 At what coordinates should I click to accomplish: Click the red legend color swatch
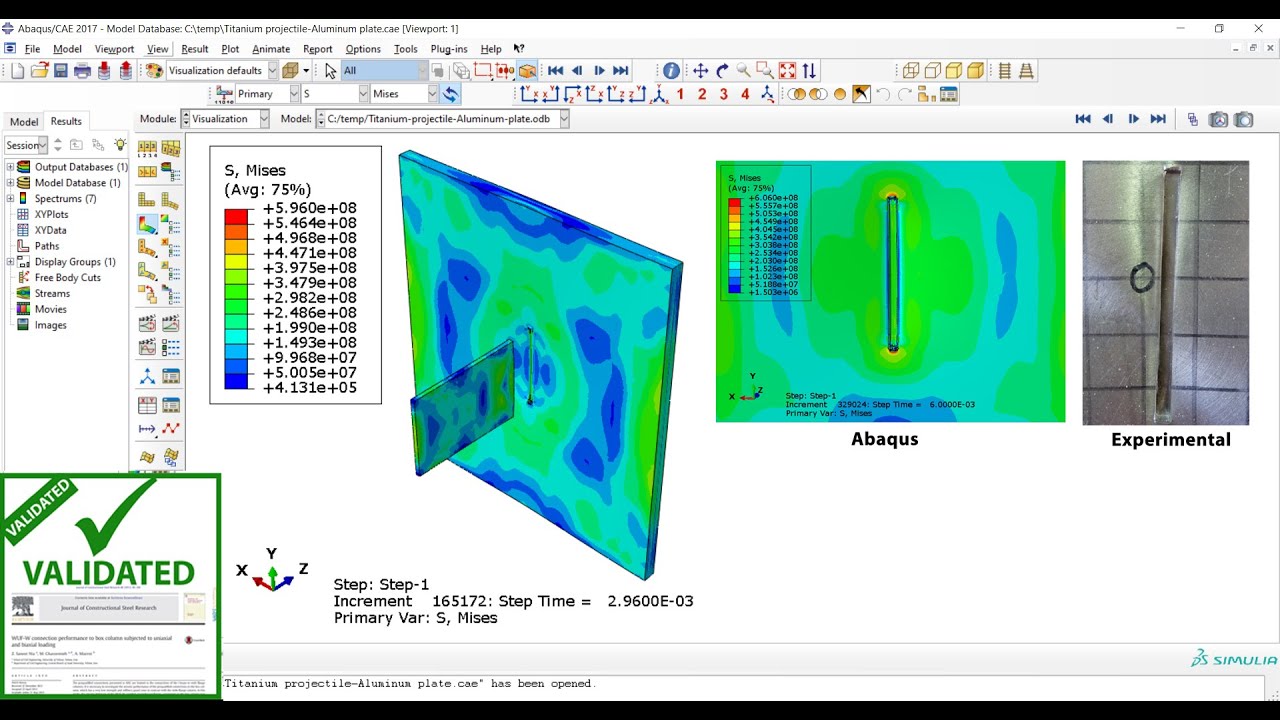click(236, 216)
